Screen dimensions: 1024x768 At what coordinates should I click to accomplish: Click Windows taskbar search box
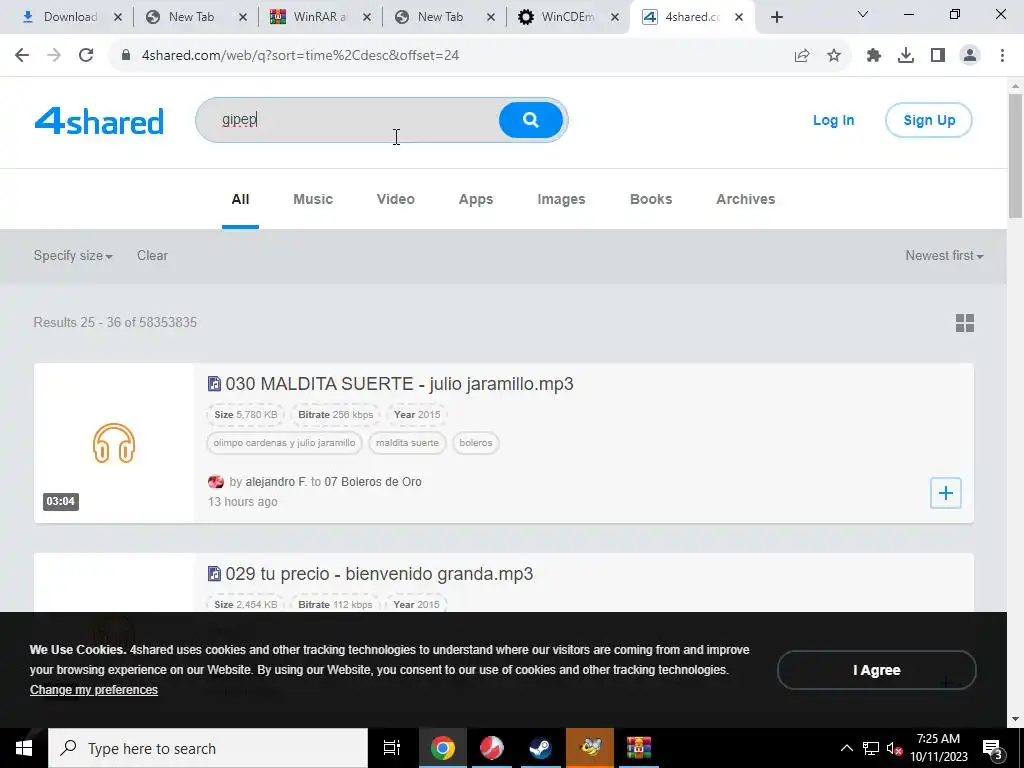click(x=208, y=748)
